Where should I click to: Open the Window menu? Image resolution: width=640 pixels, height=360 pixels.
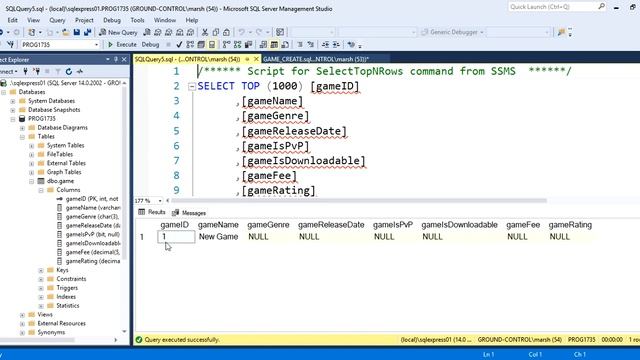click(165, 20)
